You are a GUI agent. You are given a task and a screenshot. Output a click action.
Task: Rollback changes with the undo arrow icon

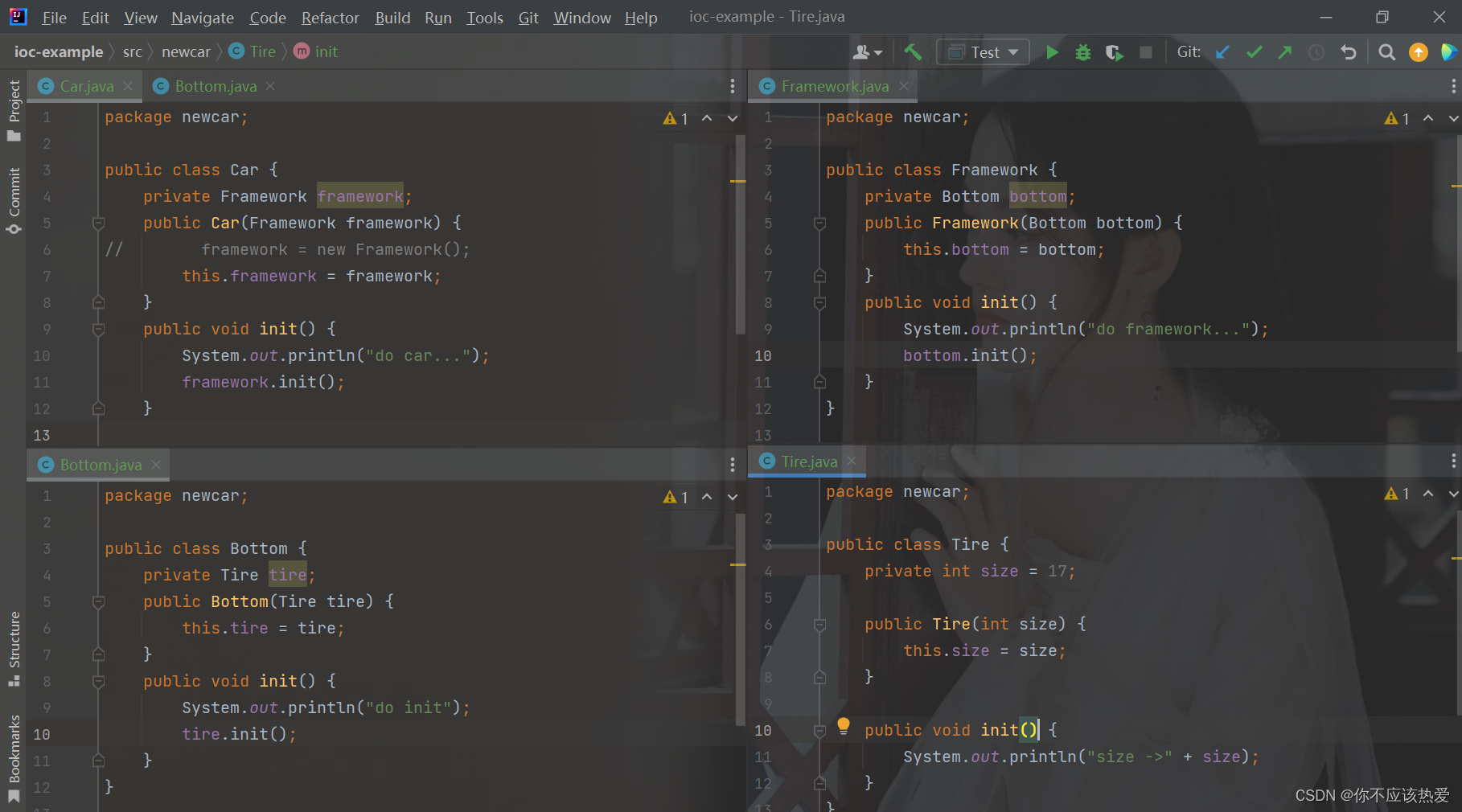pos(1349,52)
